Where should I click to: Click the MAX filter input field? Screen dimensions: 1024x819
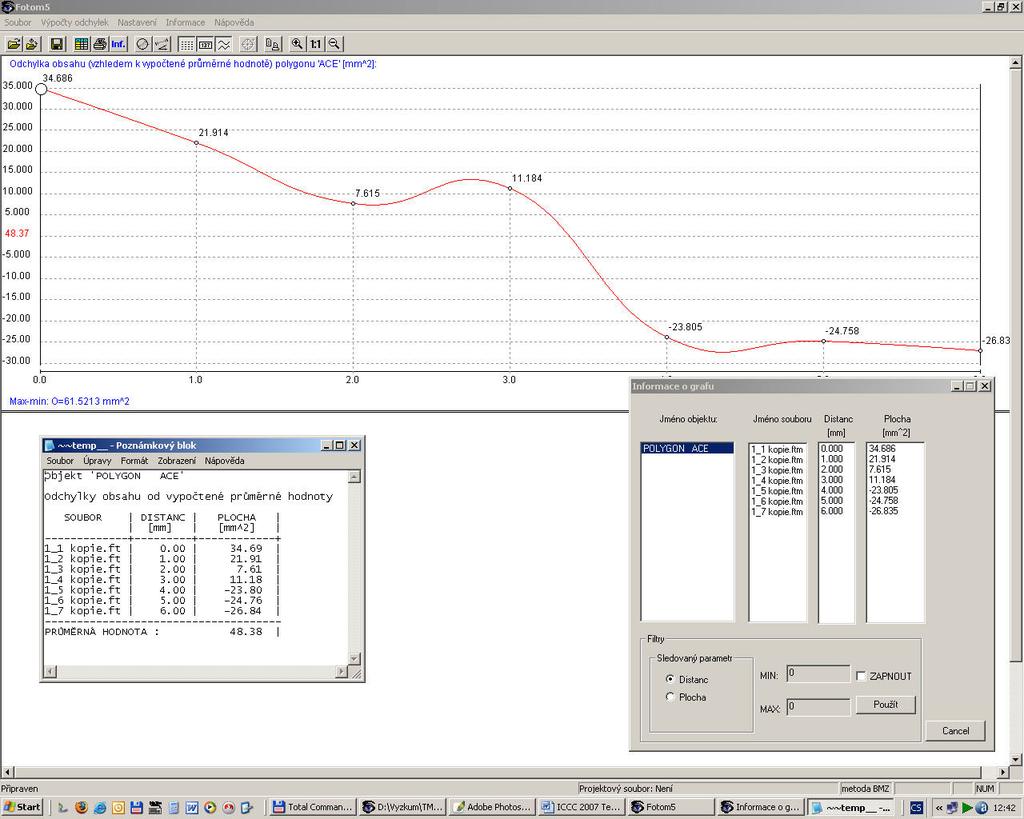[818, 707]
